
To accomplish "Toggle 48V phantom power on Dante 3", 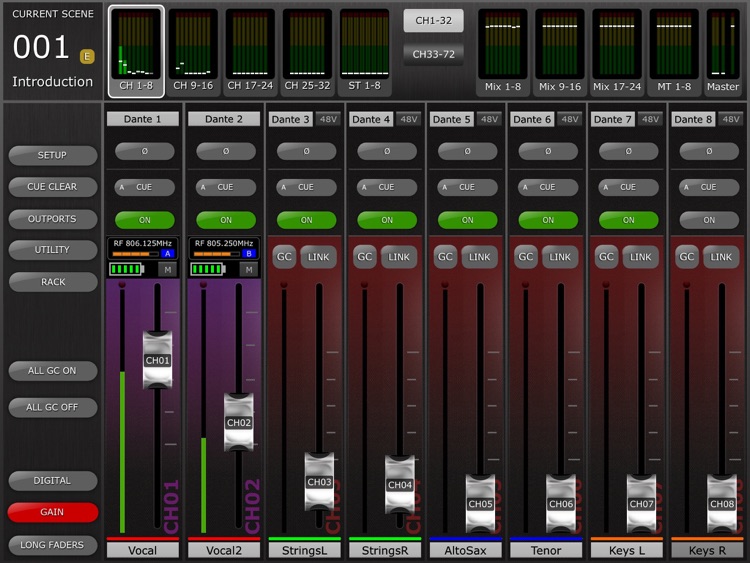I will pyautogui.click(x=328, y=119).
